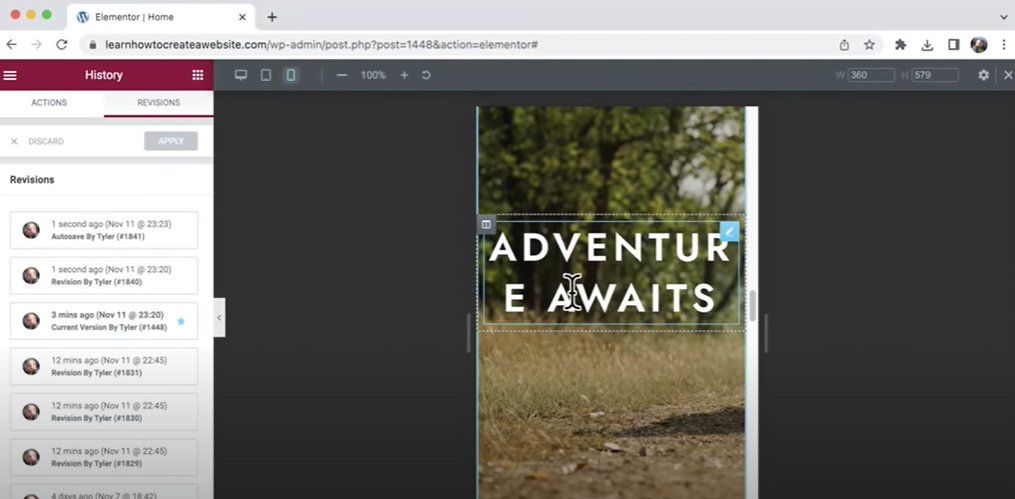The height and width of the screenshot is (499, 1015).
Task: Select the Elementor | Home browser tab
Action: [x=161, y=17]
